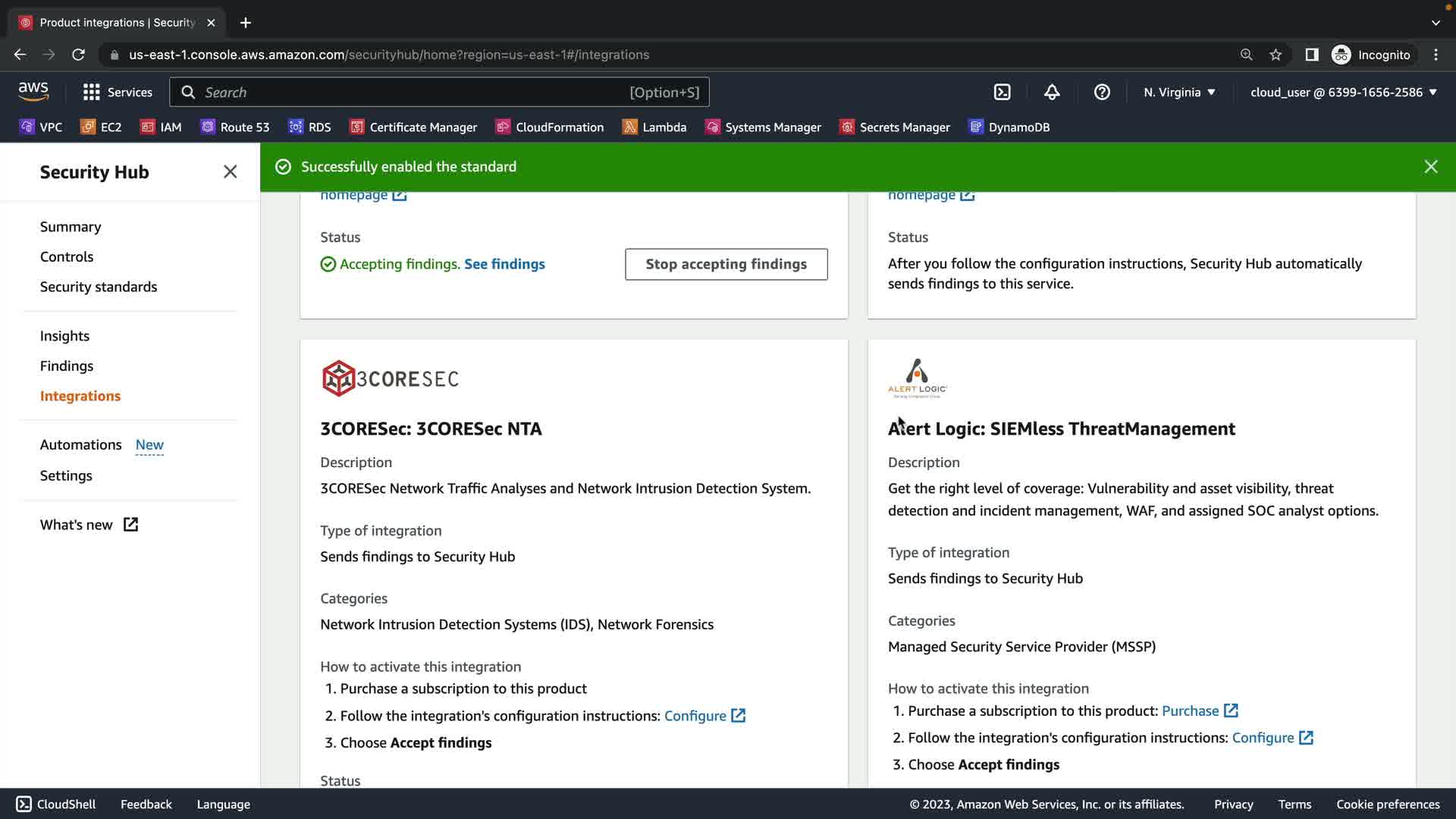
Task: Click the help question mark icon
Action: (x=1102, y=92)
